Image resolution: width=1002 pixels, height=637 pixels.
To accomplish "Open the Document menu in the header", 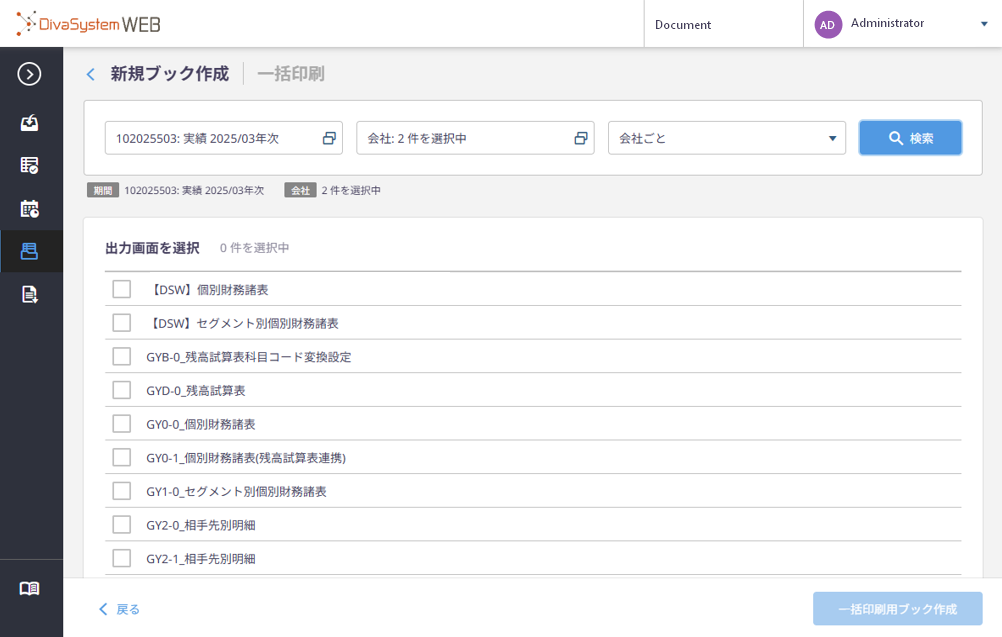I will 682,25.
